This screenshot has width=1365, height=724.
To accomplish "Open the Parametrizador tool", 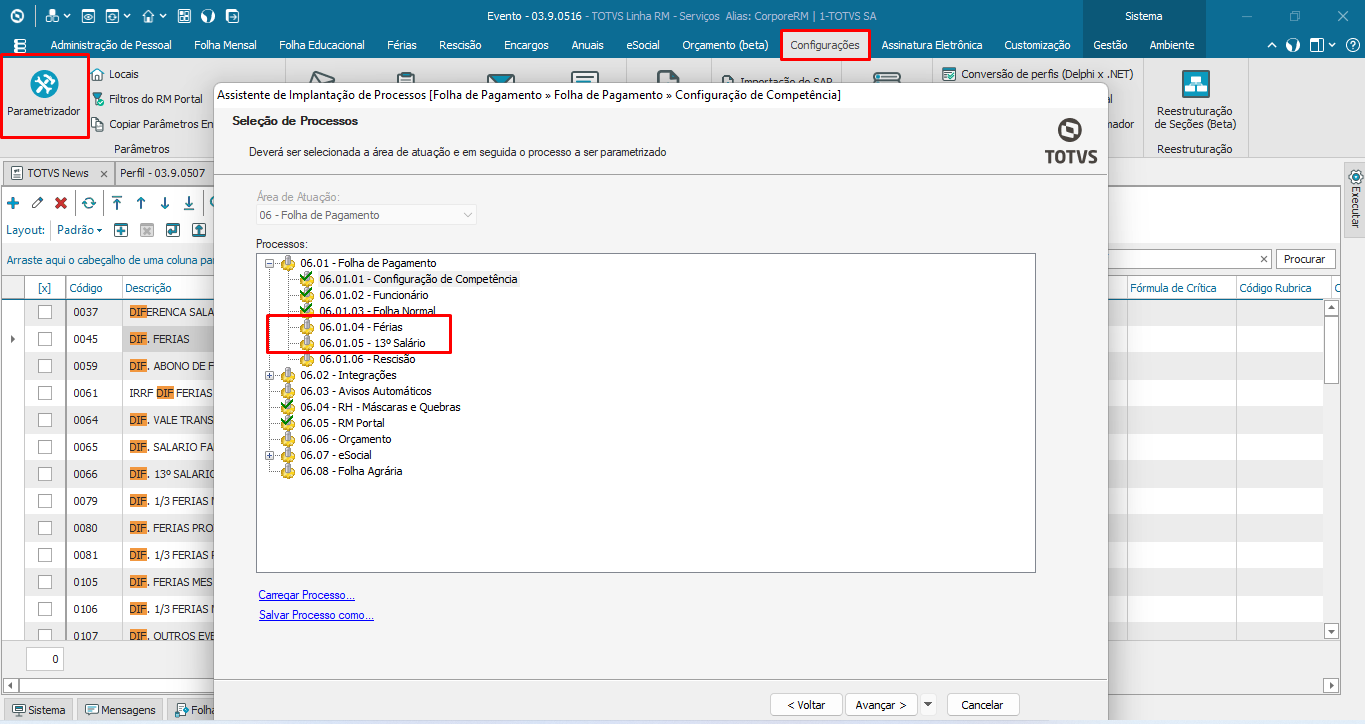I will click(44, 95).
